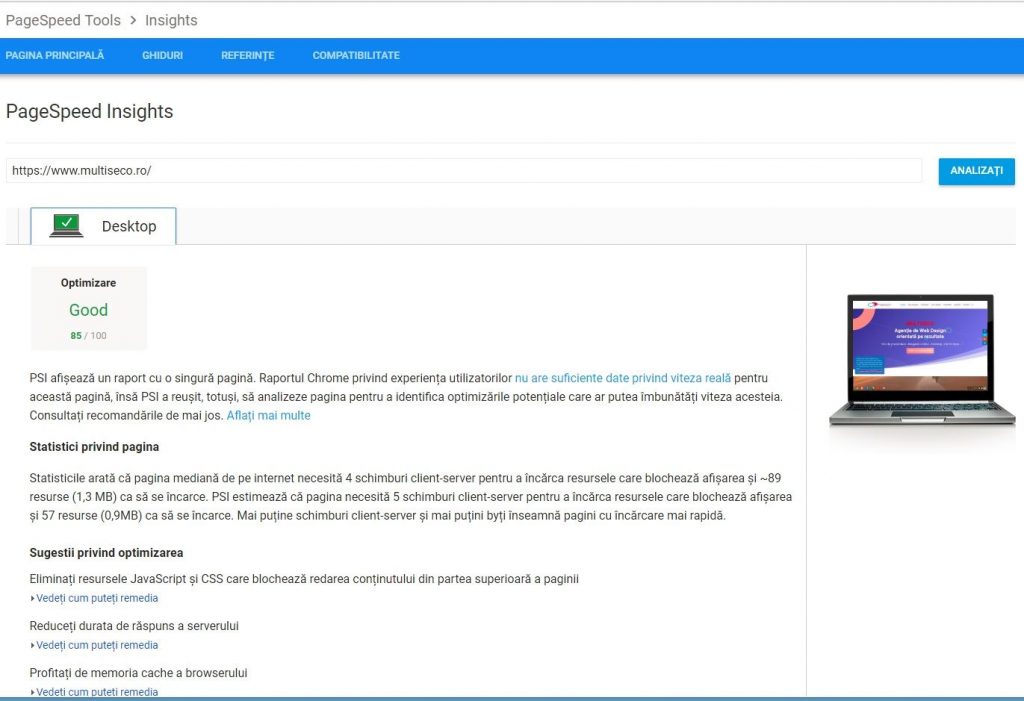This screenshot has width=1024, height=701.
Task: Follow the 'Aflați mai multe' link
Action: click(268, 416)
